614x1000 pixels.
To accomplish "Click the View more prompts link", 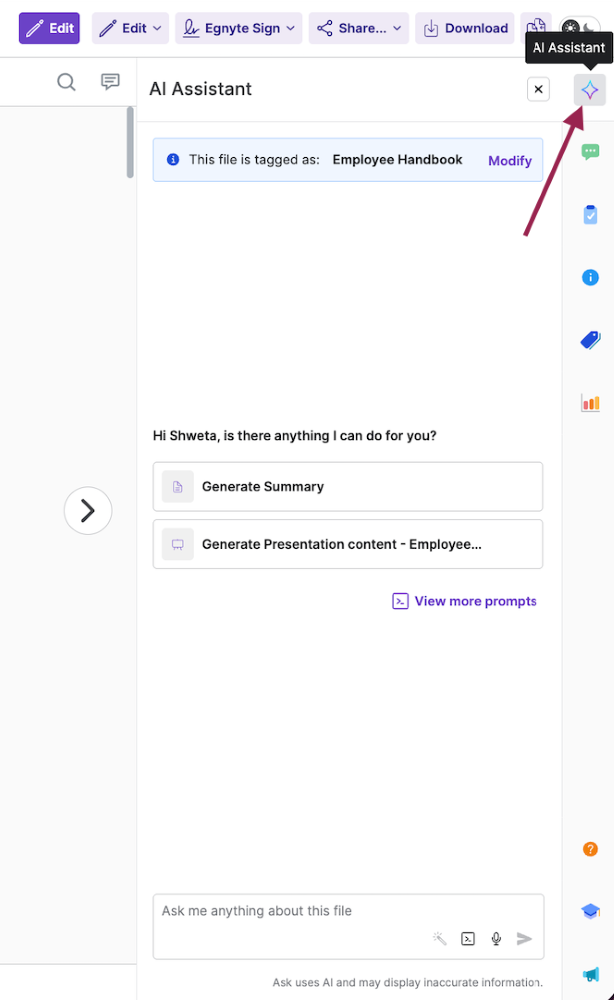I will [465, 601].
